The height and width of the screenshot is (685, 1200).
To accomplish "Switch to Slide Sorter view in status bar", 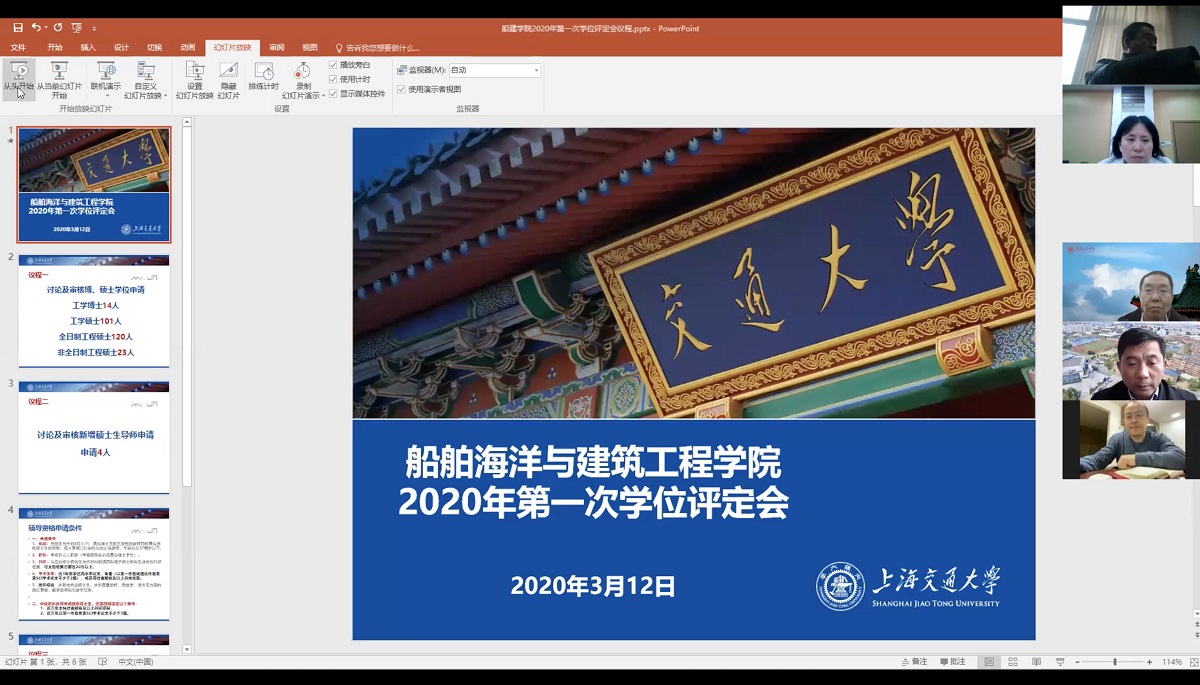I will click(1013, 662).
